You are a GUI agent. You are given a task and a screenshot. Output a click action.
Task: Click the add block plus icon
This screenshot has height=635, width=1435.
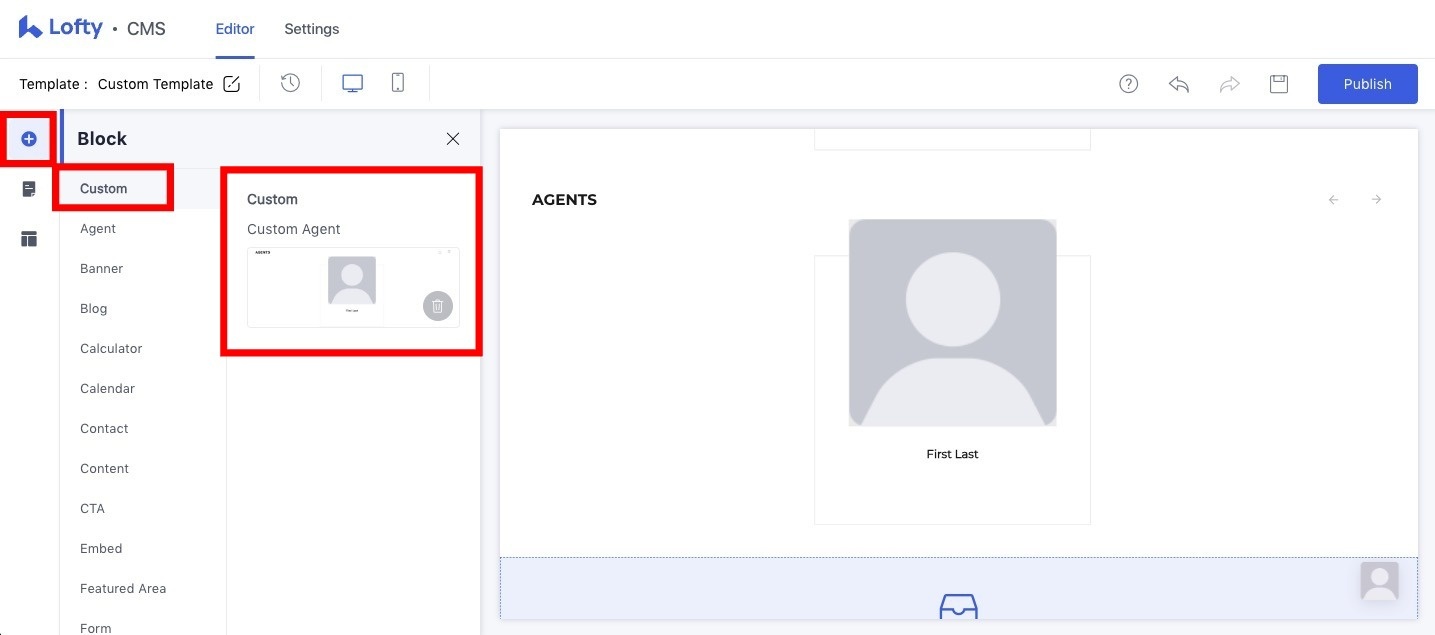click(29, 139)
